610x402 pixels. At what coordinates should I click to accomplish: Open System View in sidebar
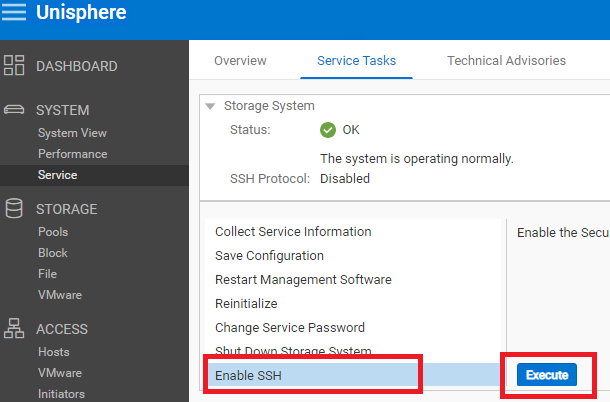(72, 133)
